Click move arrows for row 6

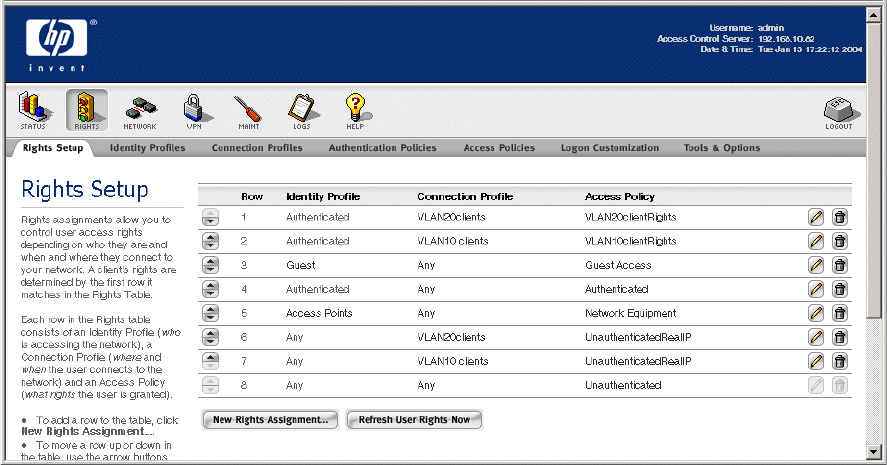pyautogui.click(x=210, y=337)
